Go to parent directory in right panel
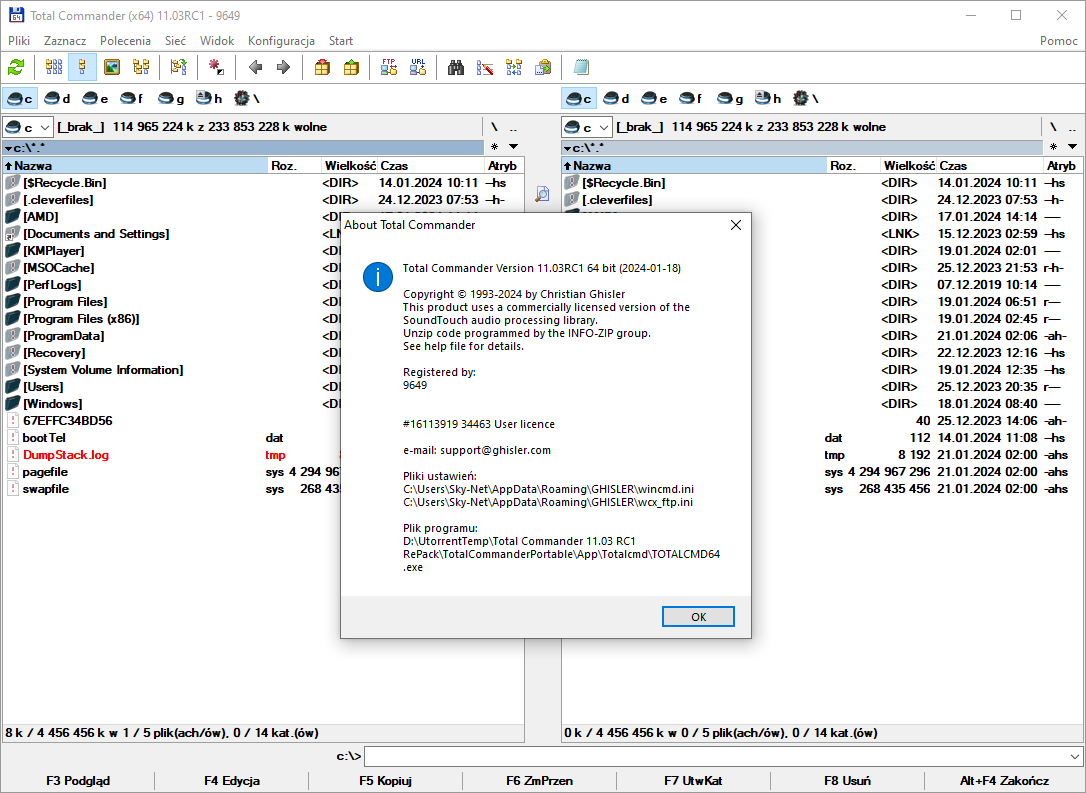This screenshot has height=793, width=1086. pos(1072,127)
